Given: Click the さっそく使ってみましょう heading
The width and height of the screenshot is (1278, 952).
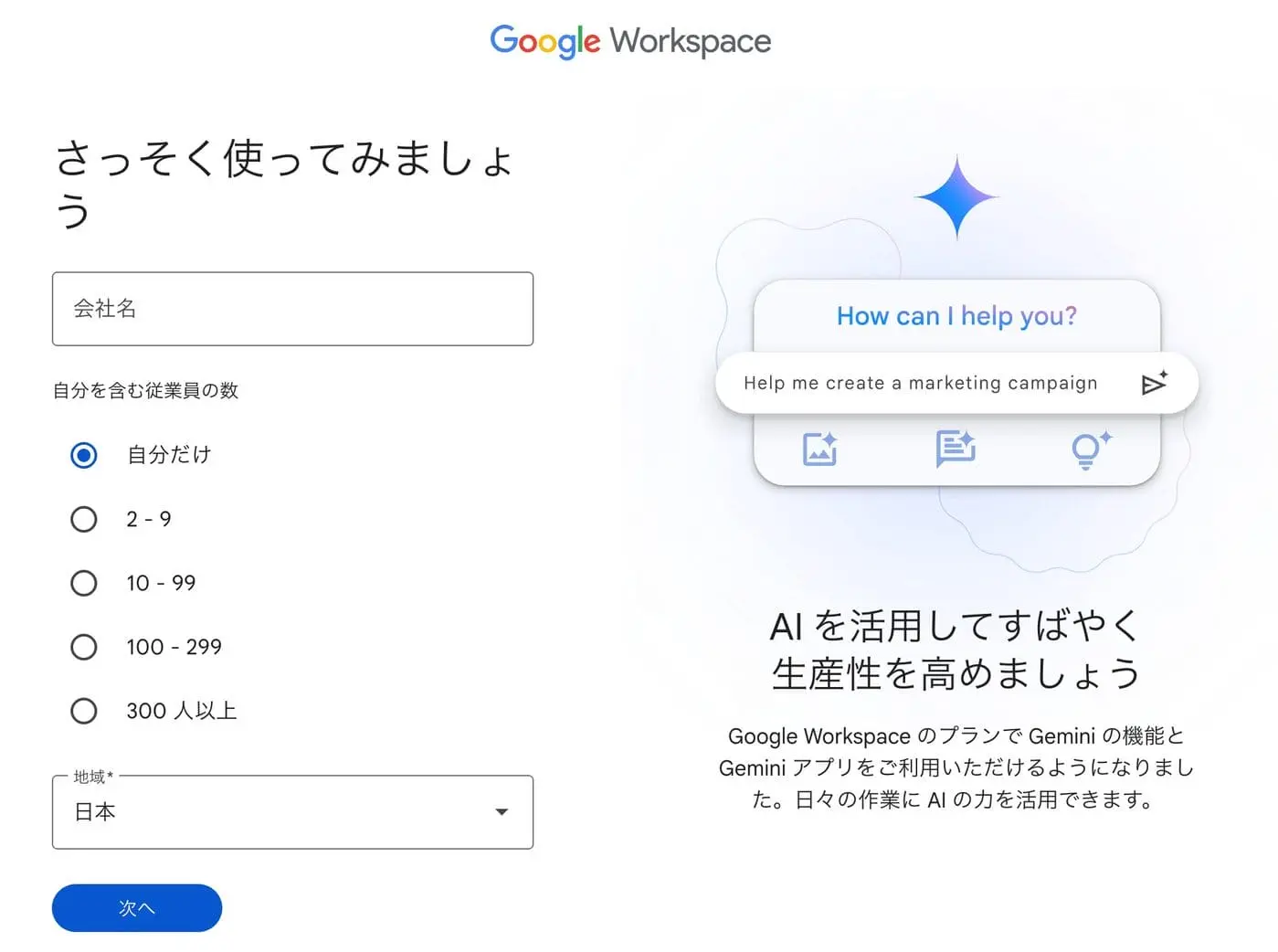Looking at the screenshot, I should [284, 184].
